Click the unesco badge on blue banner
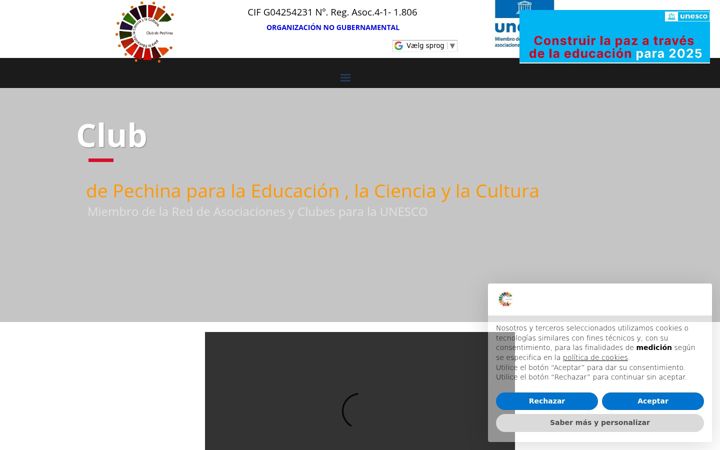This screenshot has width=720, height=450. coord(686,17)
